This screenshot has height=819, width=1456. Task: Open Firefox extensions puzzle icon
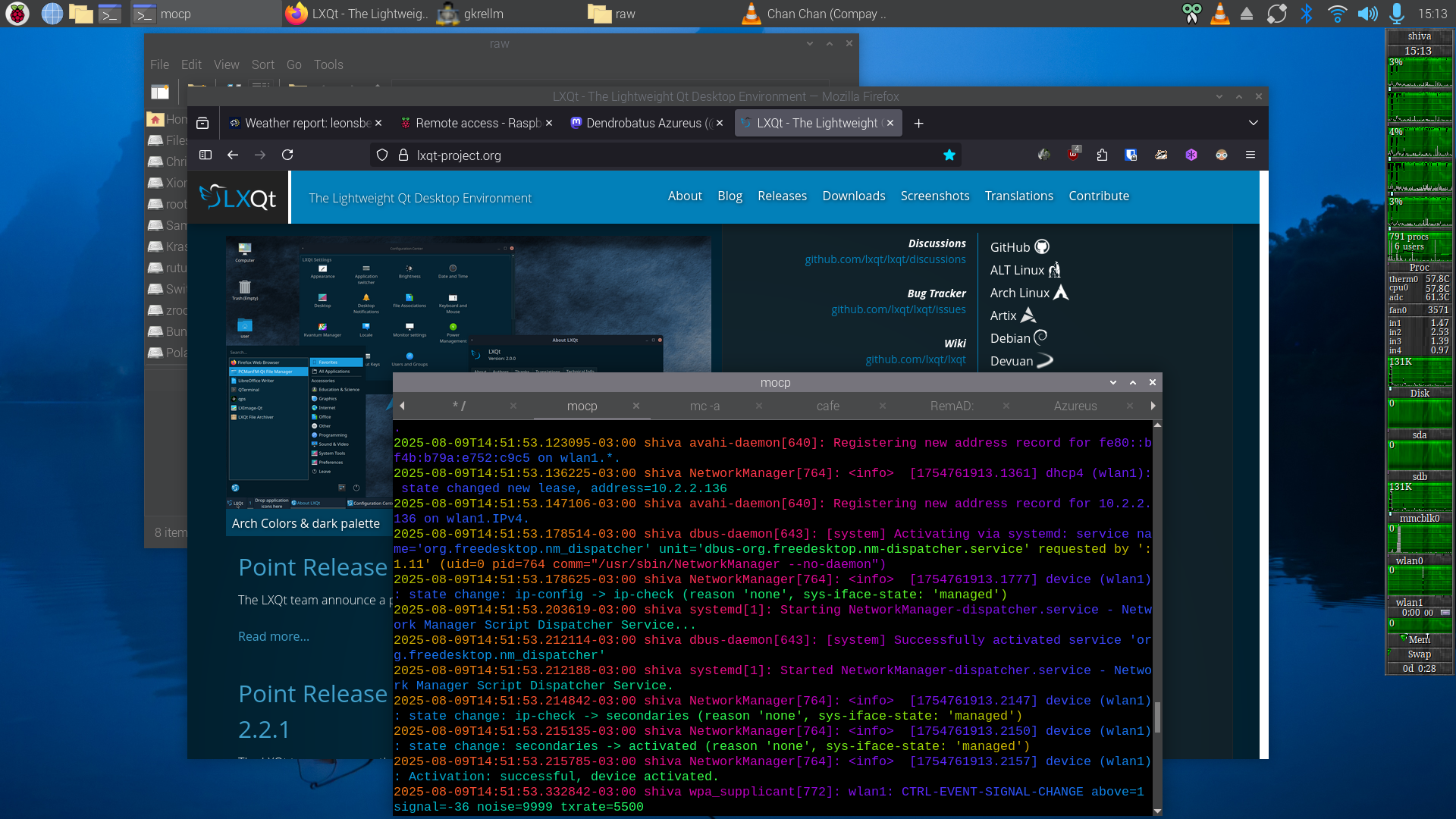coord(1102,155)
